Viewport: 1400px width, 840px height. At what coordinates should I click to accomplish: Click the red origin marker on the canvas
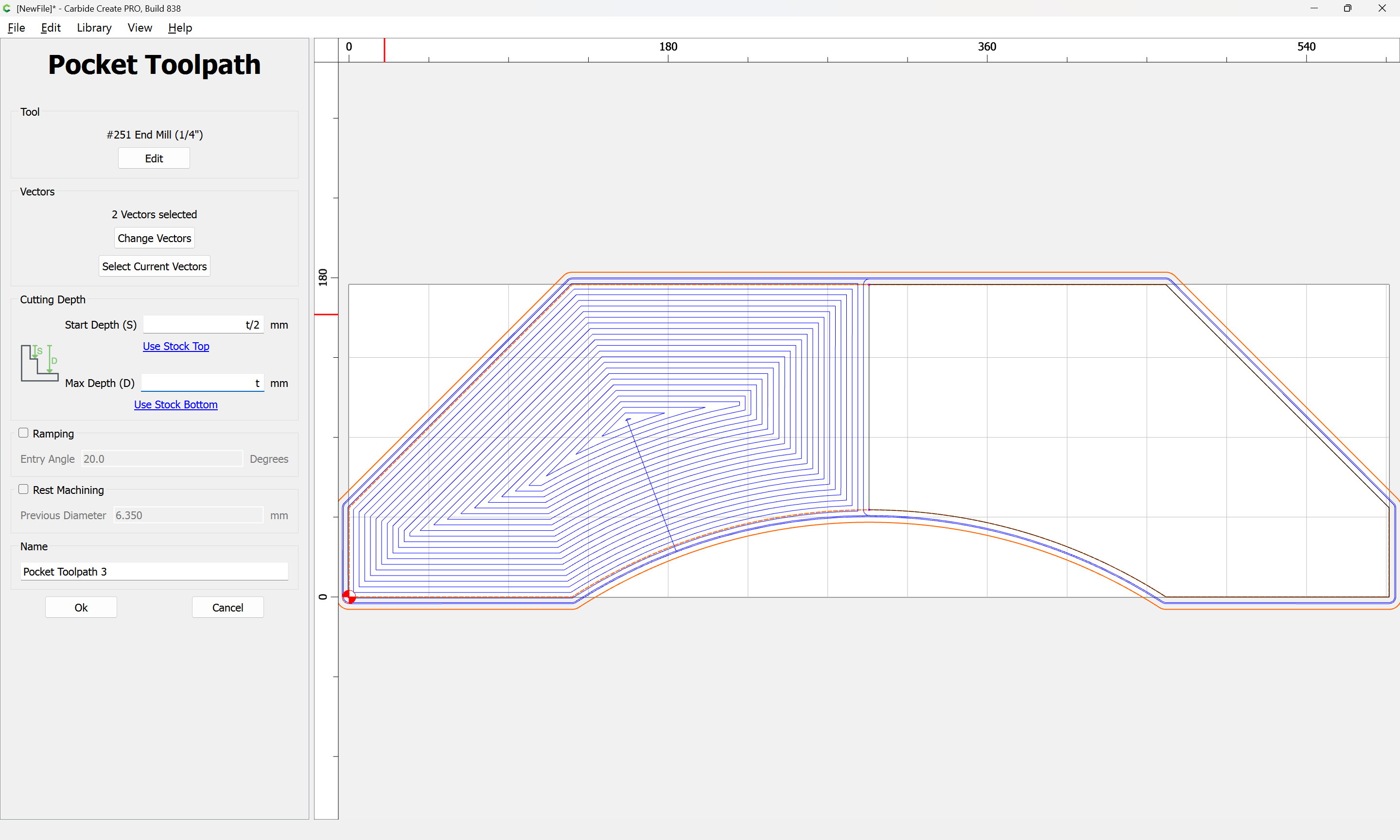349,596
